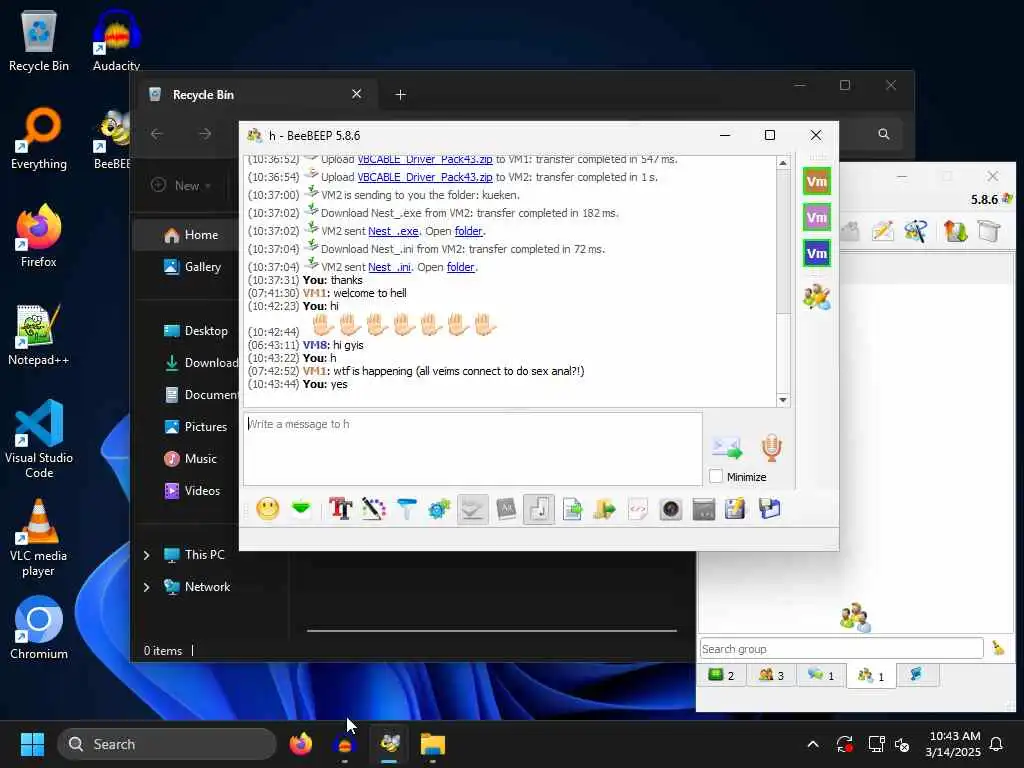This screenshot has height=768, width=1024.
Task: Switch to the green grid tab showing 2
Action: 722,675
